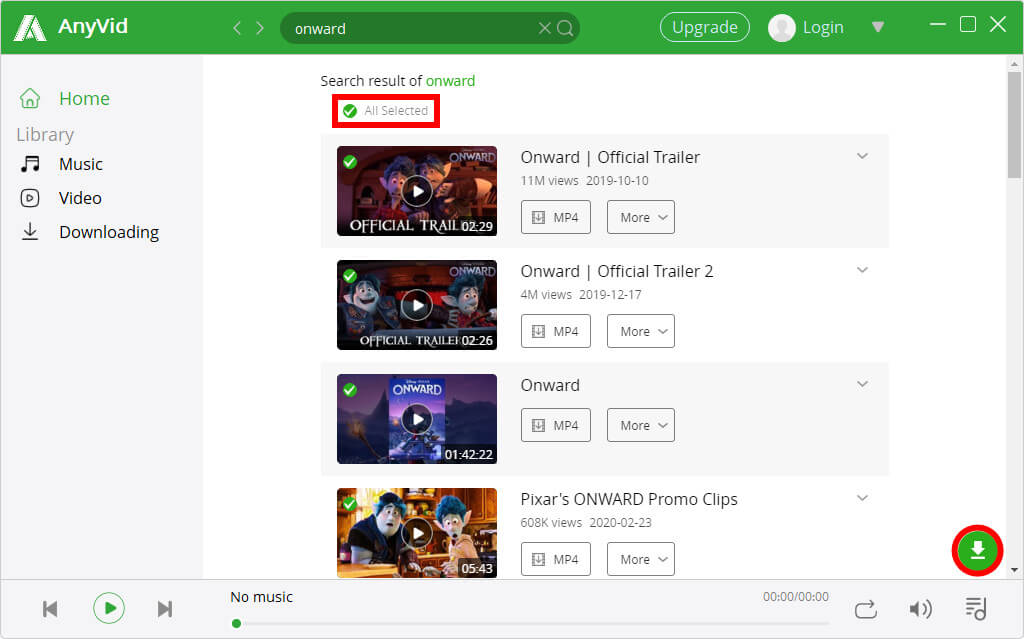Open the Pixar's ONWARD Promo Clips title
Viewport: 1024px width, 639px height.
coord(629,500)
